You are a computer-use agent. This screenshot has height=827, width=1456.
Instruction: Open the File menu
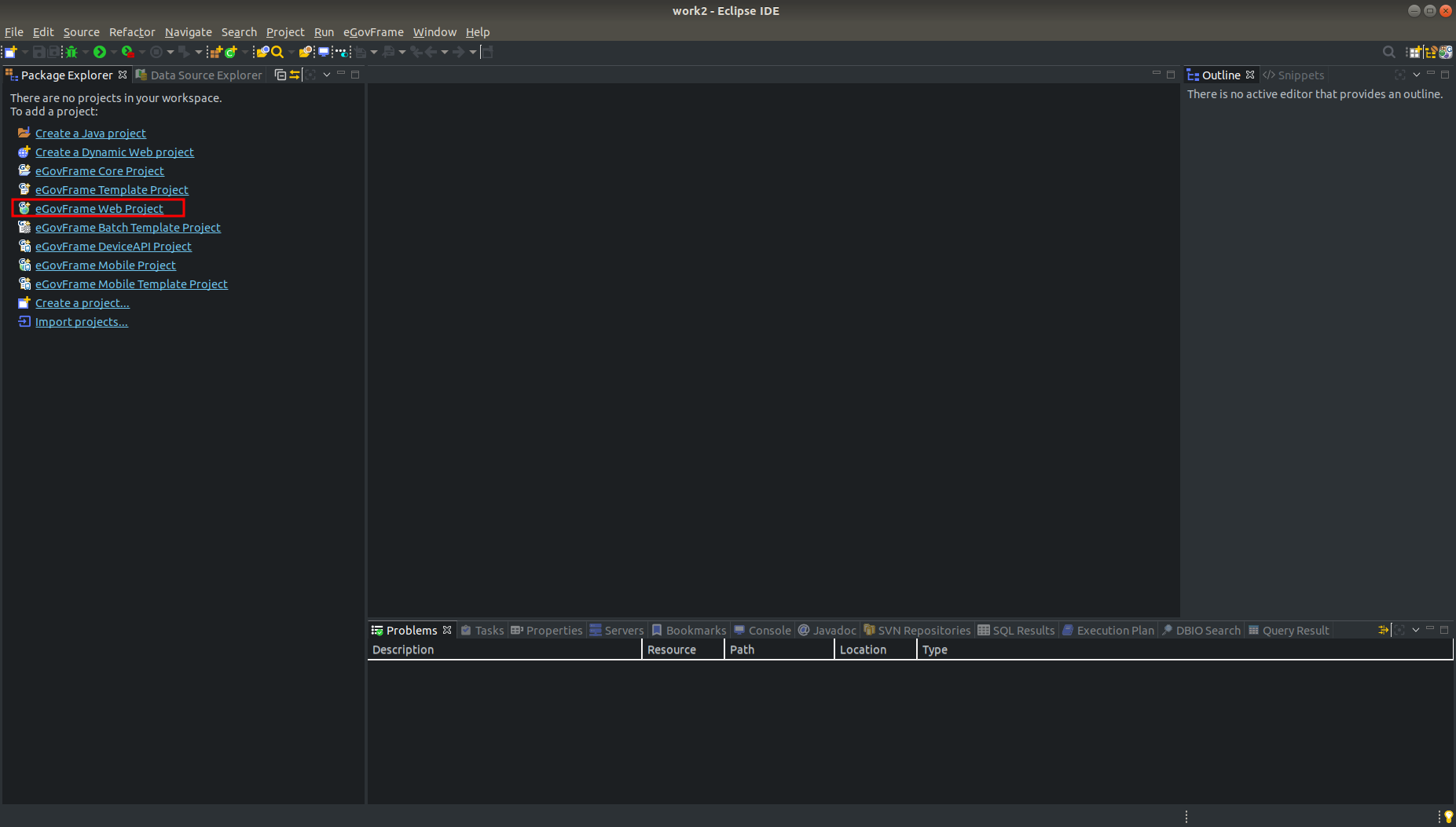[x=14, y=32]
